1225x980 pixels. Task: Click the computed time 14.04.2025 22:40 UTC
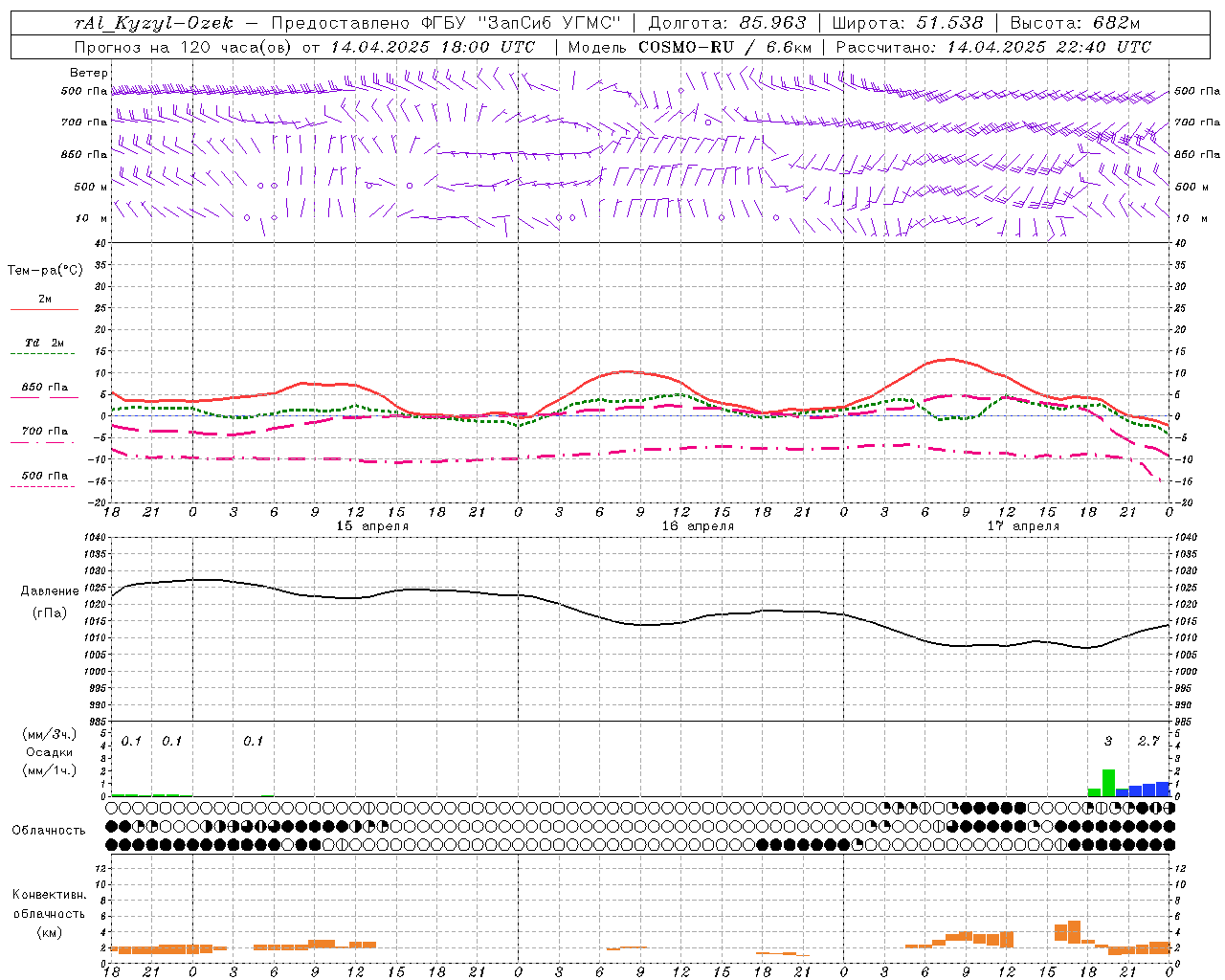tap(1049, 47)
